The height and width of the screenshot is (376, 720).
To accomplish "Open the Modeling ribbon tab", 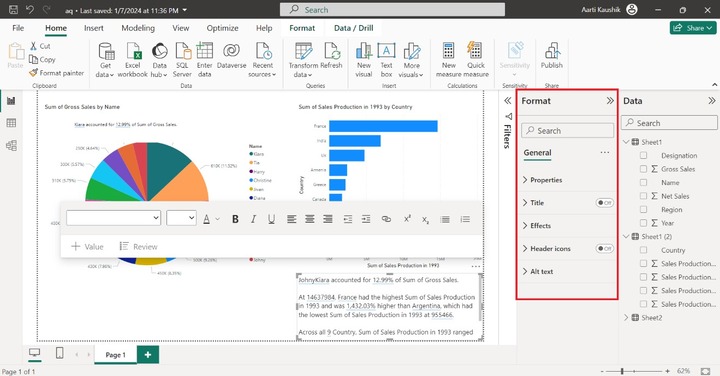I will tap(138, 28).
